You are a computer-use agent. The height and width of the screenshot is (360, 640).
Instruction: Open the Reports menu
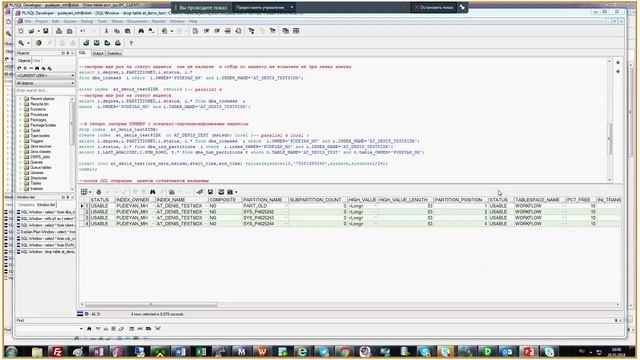pyautogui.click(x=158, y=21)
